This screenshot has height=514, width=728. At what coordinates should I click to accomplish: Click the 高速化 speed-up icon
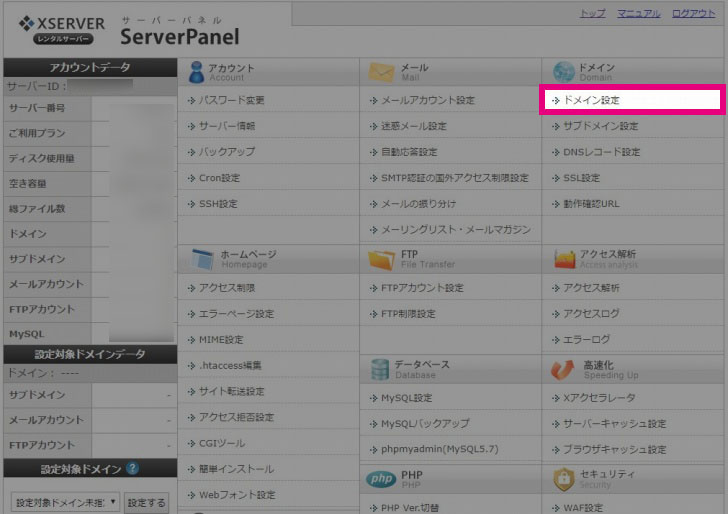click(x=562, y=369)
